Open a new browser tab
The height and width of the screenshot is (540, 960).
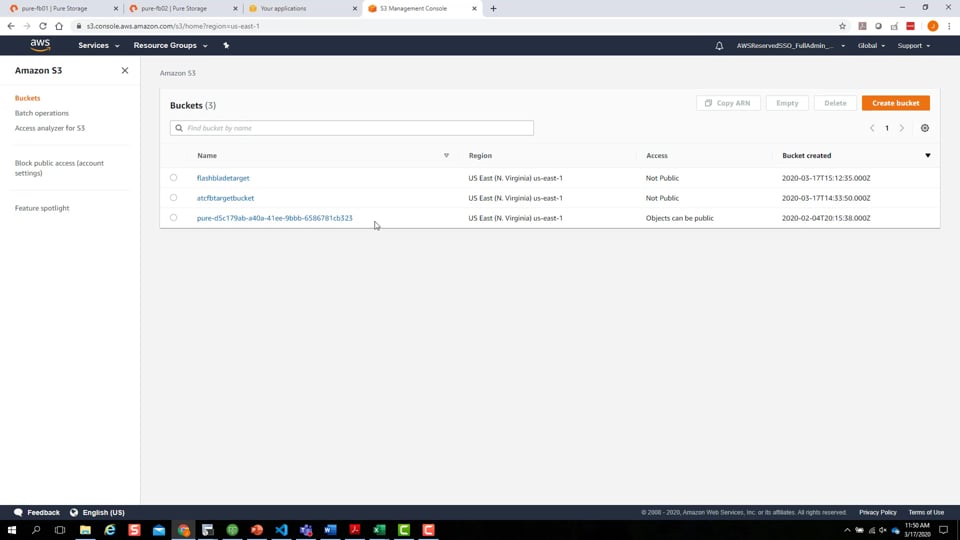click(493, 9)
